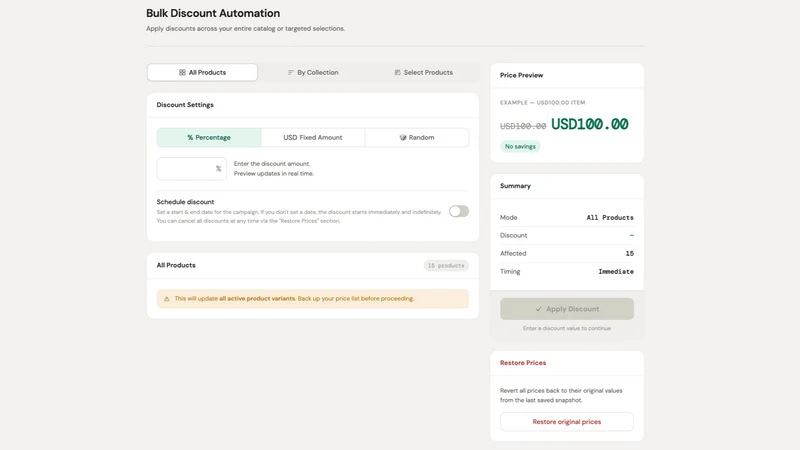Click the Discount Settings heading
Screen dimensions: 800x450
click(185, 105)
